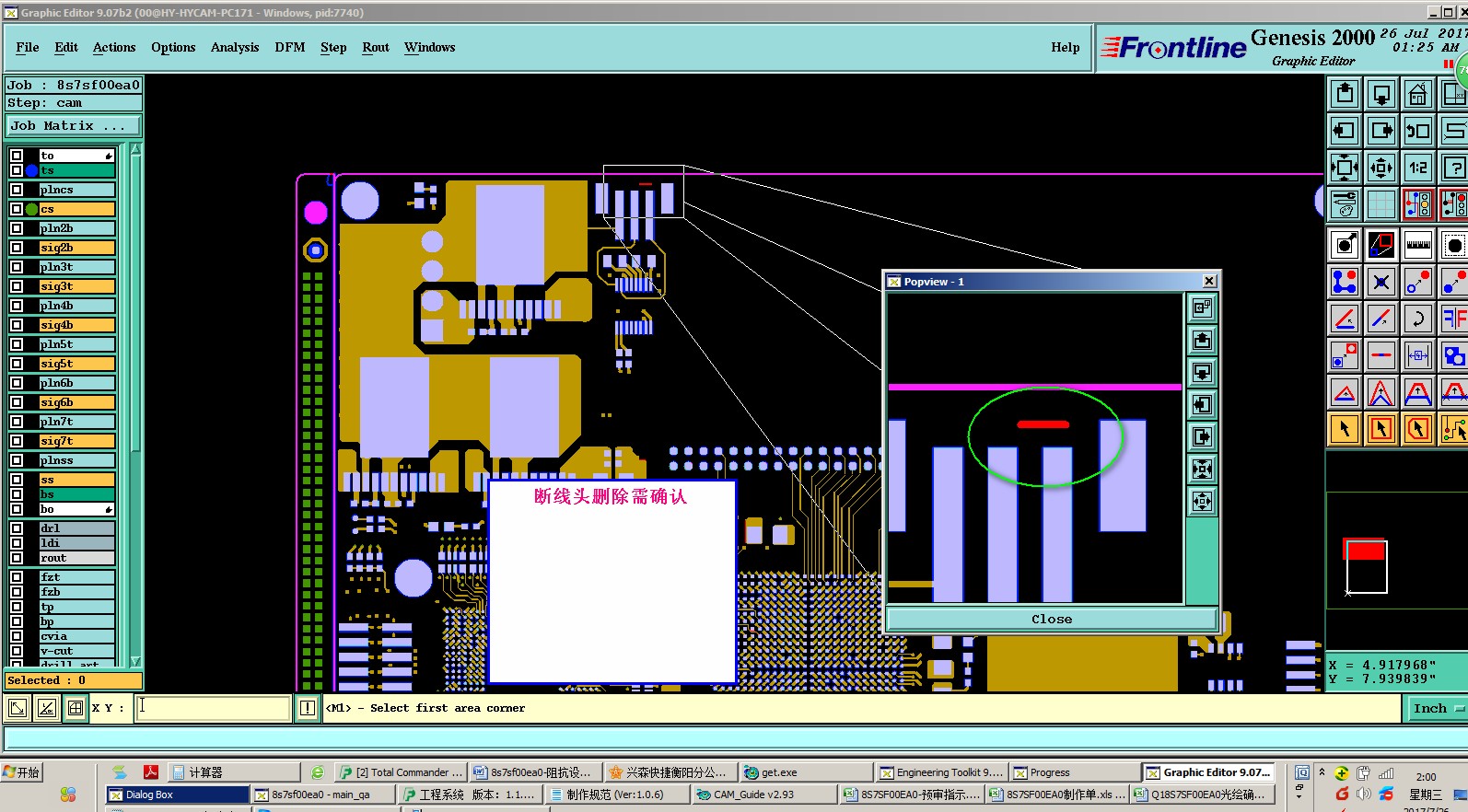Open the File menu
The width and height of the screenshot is (1468, 812).
point(28,47)
